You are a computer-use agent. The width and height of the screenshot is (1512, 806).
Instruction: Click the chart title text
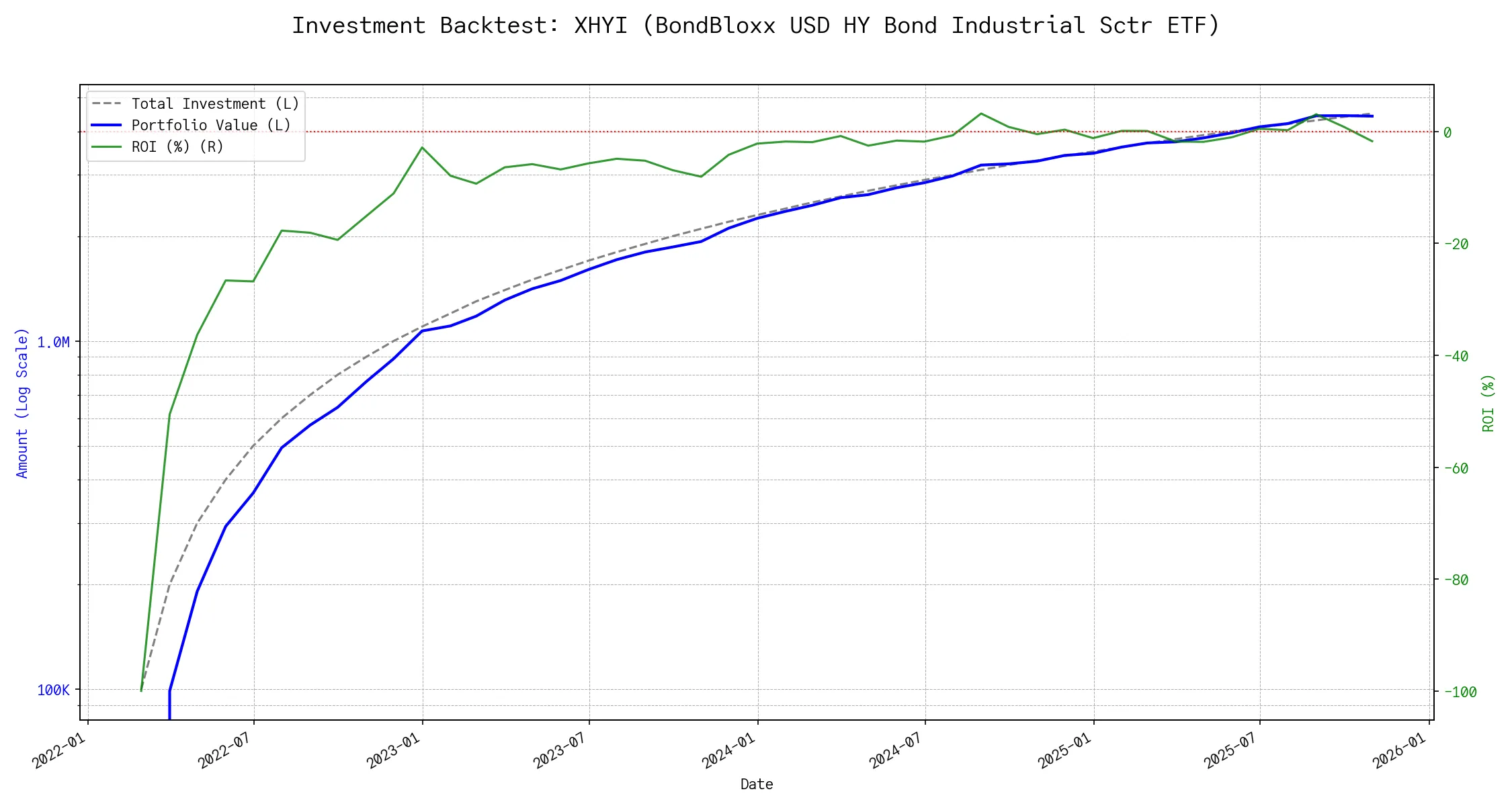[x=755, y=26]
